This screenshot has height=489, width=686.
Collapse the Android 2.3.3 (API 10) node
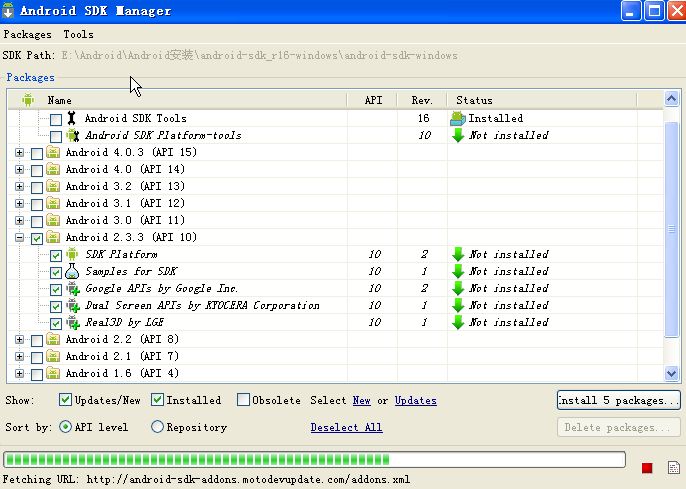click(19, 238)
